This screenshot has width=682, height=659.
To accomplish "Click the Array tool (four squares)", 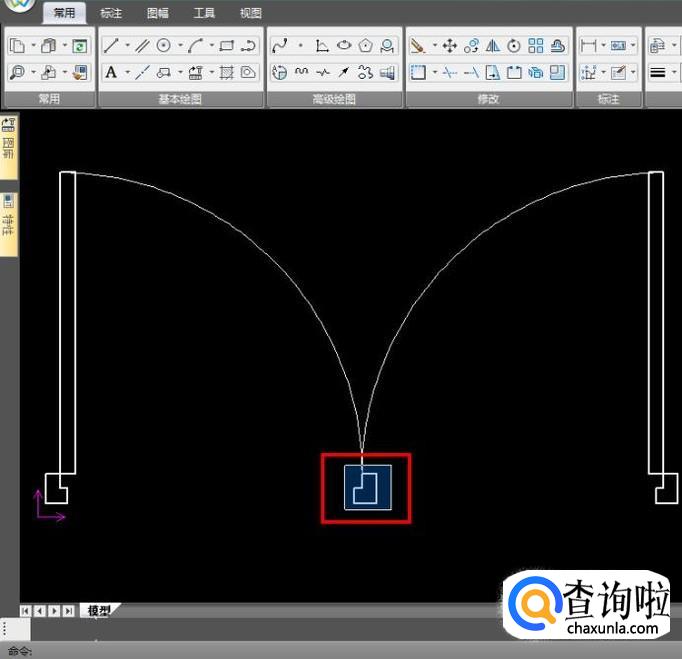I will pyautogui.click(x=536, y=46).
